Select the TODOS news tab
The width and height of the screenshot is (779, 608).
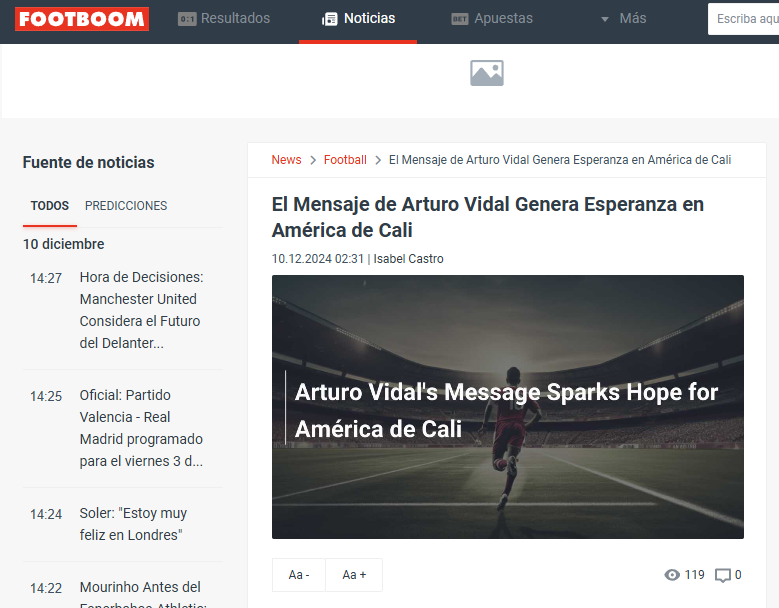tap(50, 206)
